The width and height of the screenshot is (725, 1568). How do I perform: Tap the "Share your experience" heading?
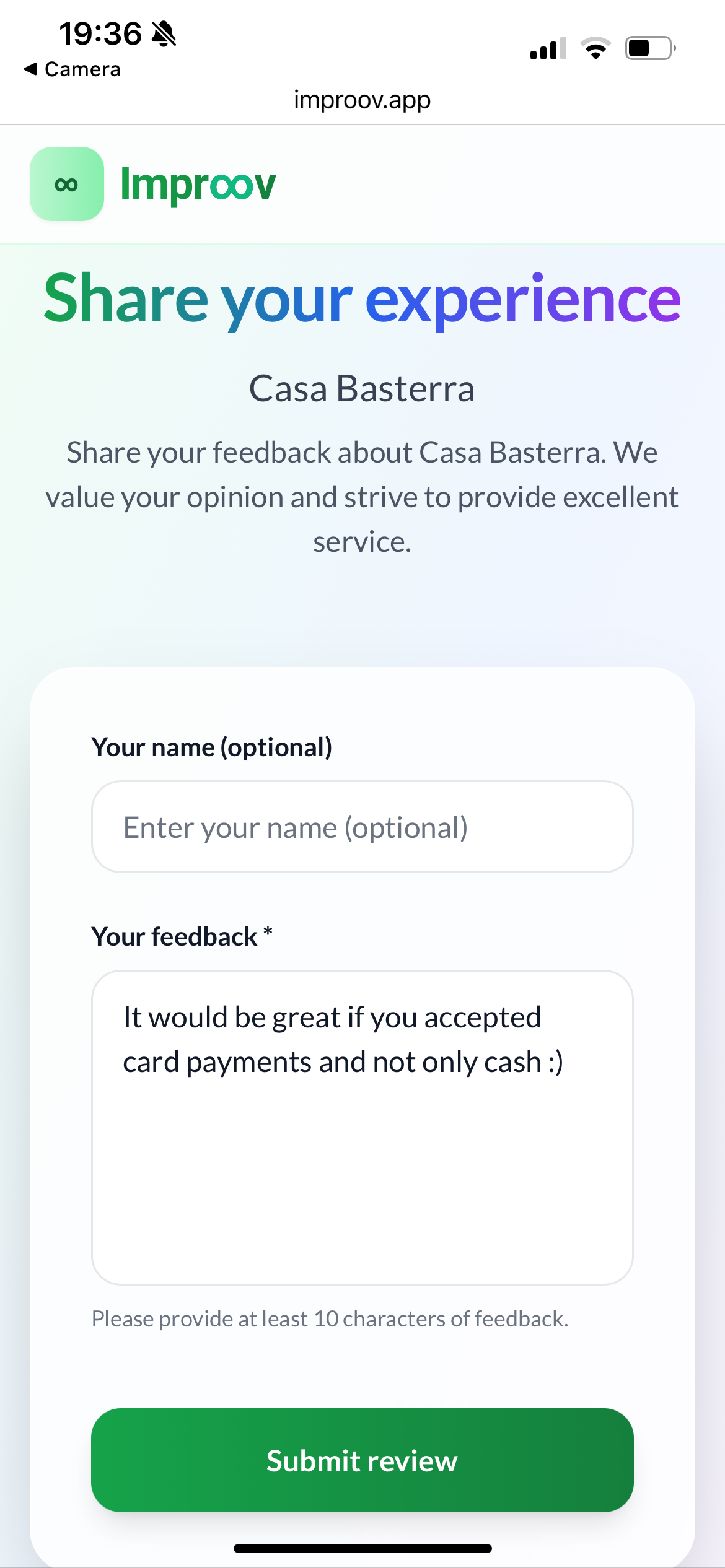pos(362,298)
